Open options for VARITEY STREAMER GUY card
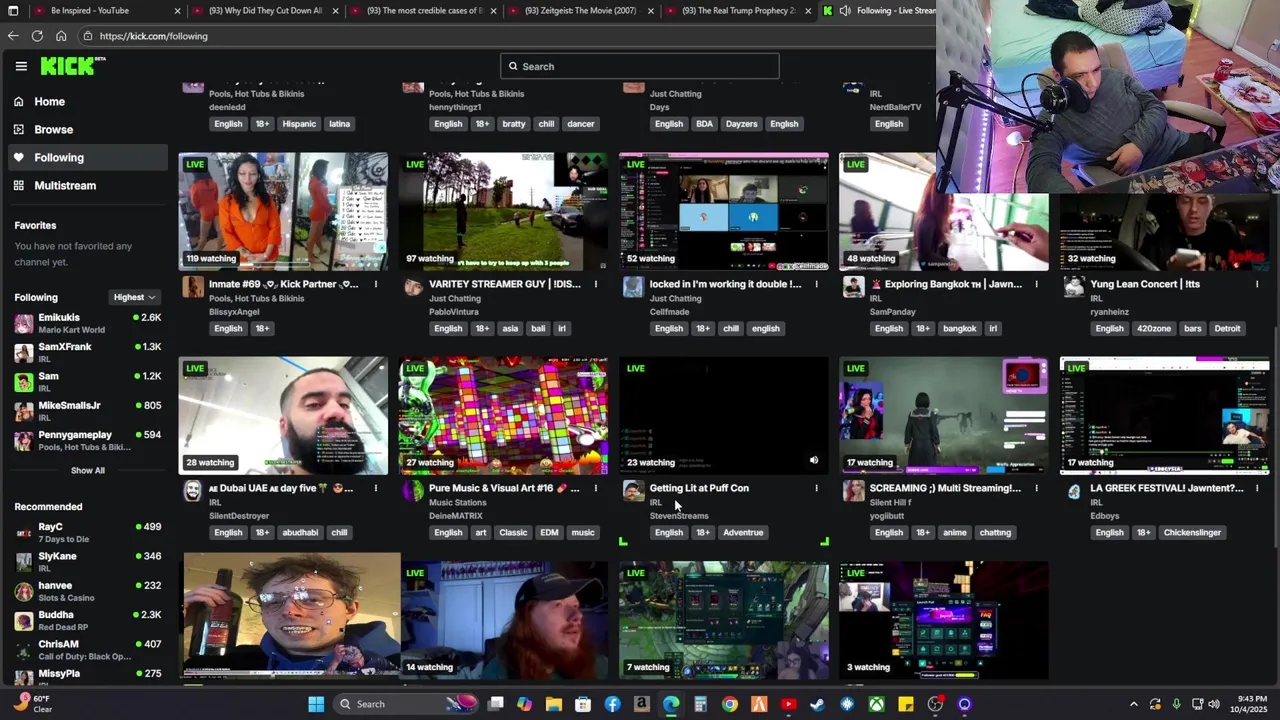1280x720 pixels. pos(596,284)
